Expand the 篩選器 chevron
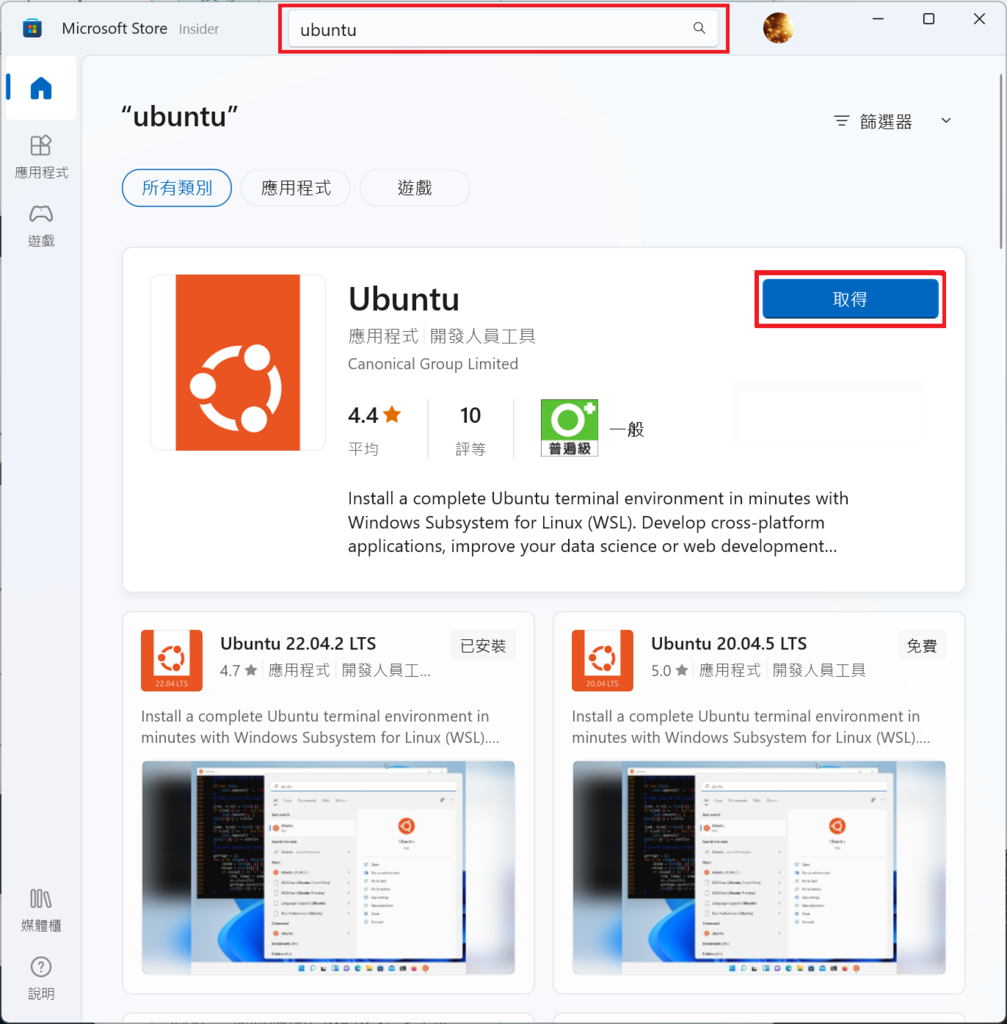 (946, 121)
